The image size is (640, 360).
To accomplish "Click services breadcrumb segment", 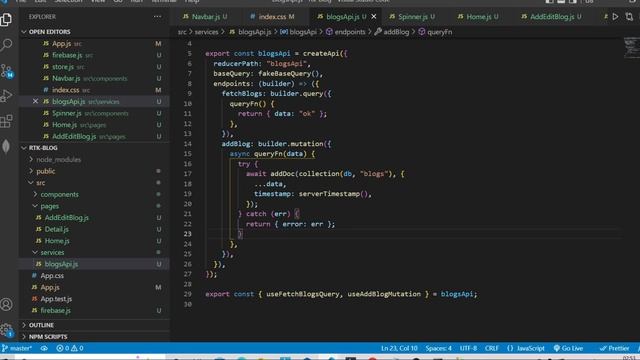I will [206, 32].
